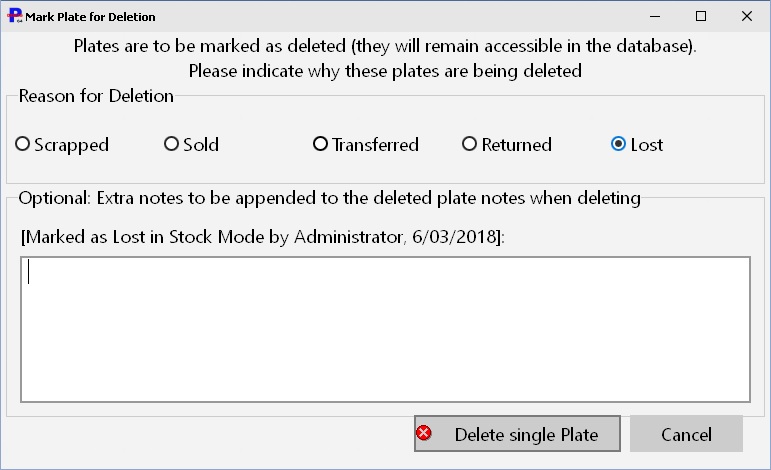
Task: Close the Mark Plate for Deletion dialog
Action: click(x=746, y=16)
